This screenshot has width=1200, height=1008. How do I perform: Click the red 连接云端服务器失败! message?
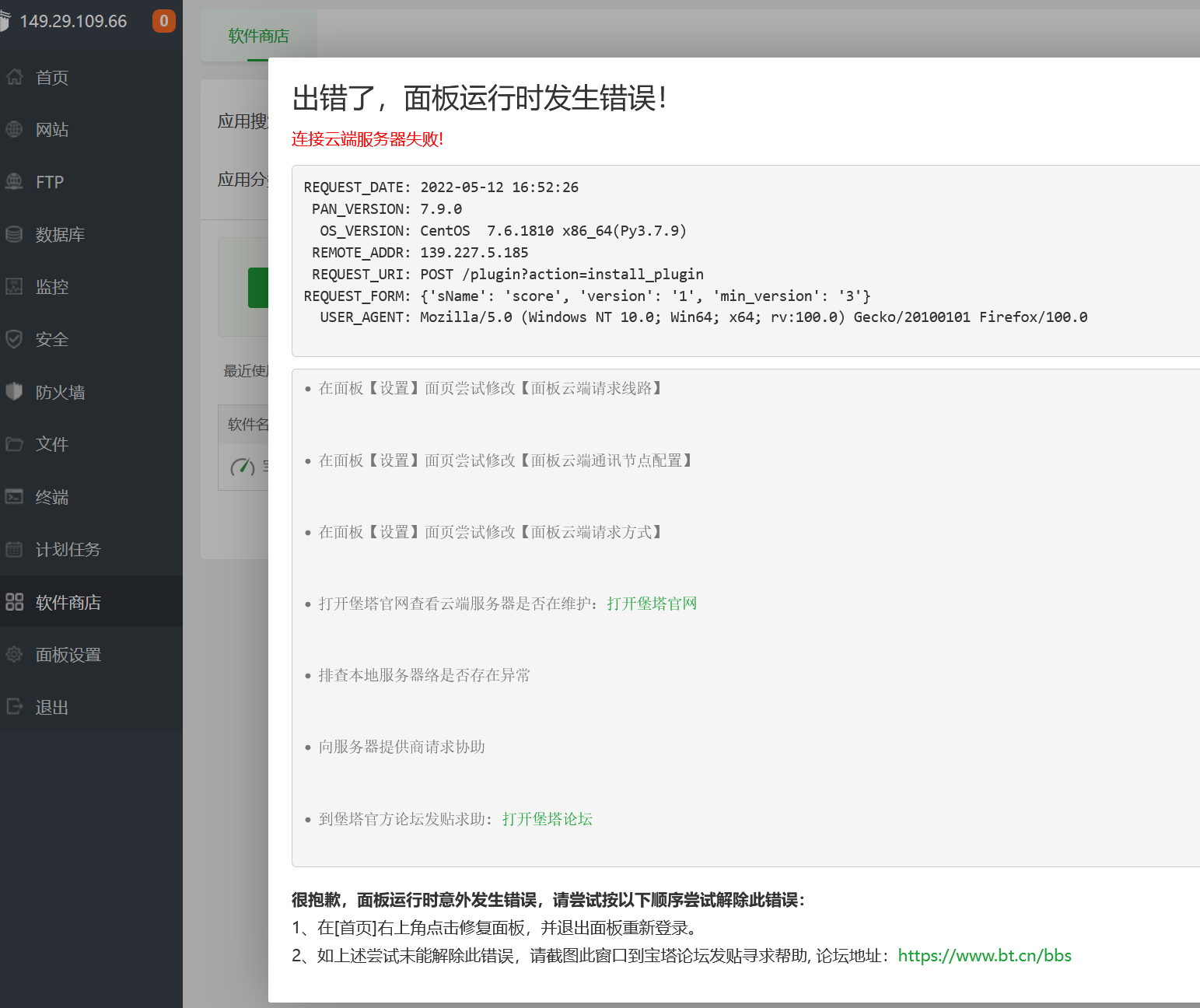pyautogui.click(x=367, y=139)
